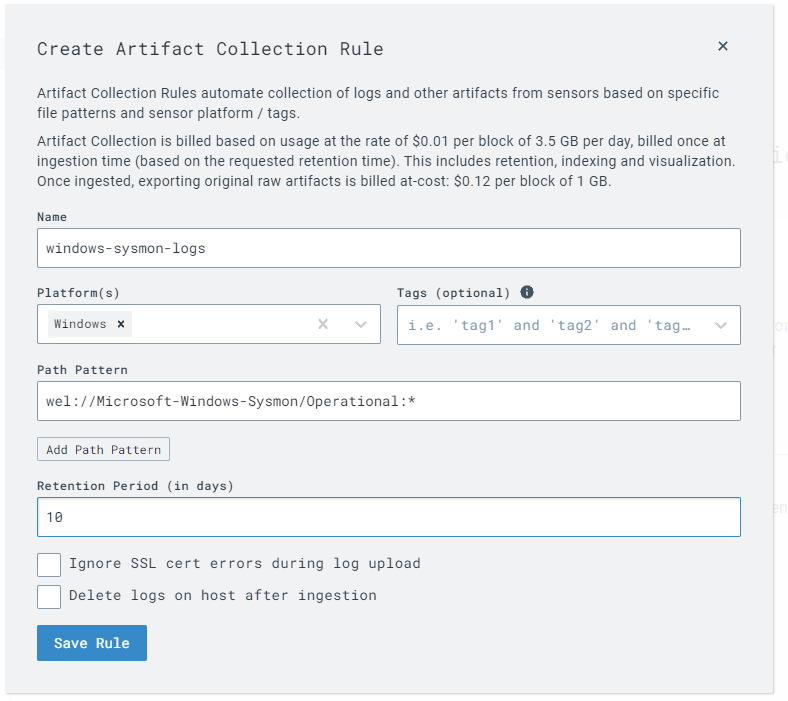788x701 pixels.
Task: Close the Create Artifact Collection Rule dialog
Action: pos(723,46)
